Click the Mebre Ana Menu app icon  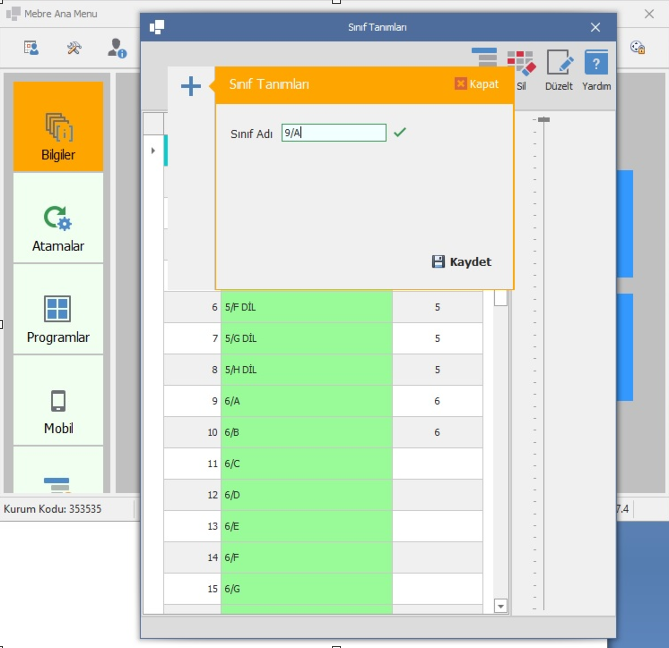tap(13, 14)
